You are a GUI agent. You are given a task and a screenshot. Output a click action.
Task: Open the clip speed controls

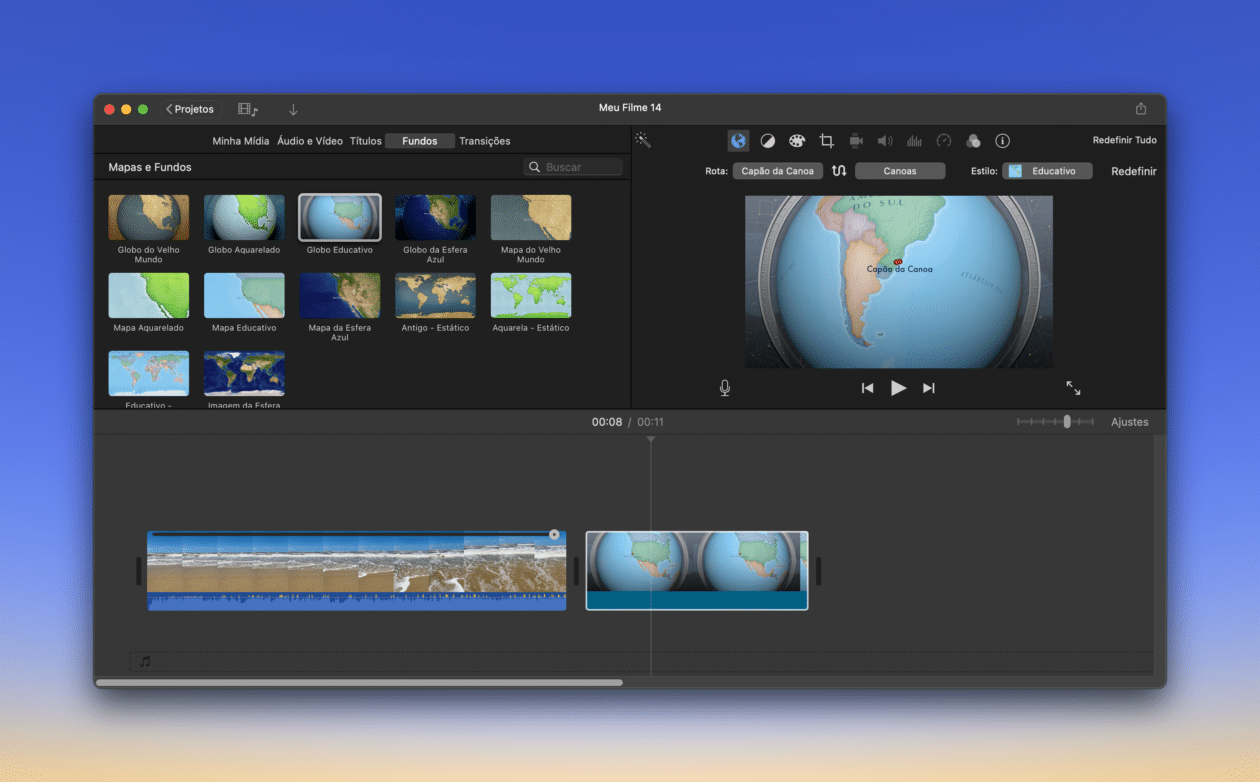click(x=943, y=140)
